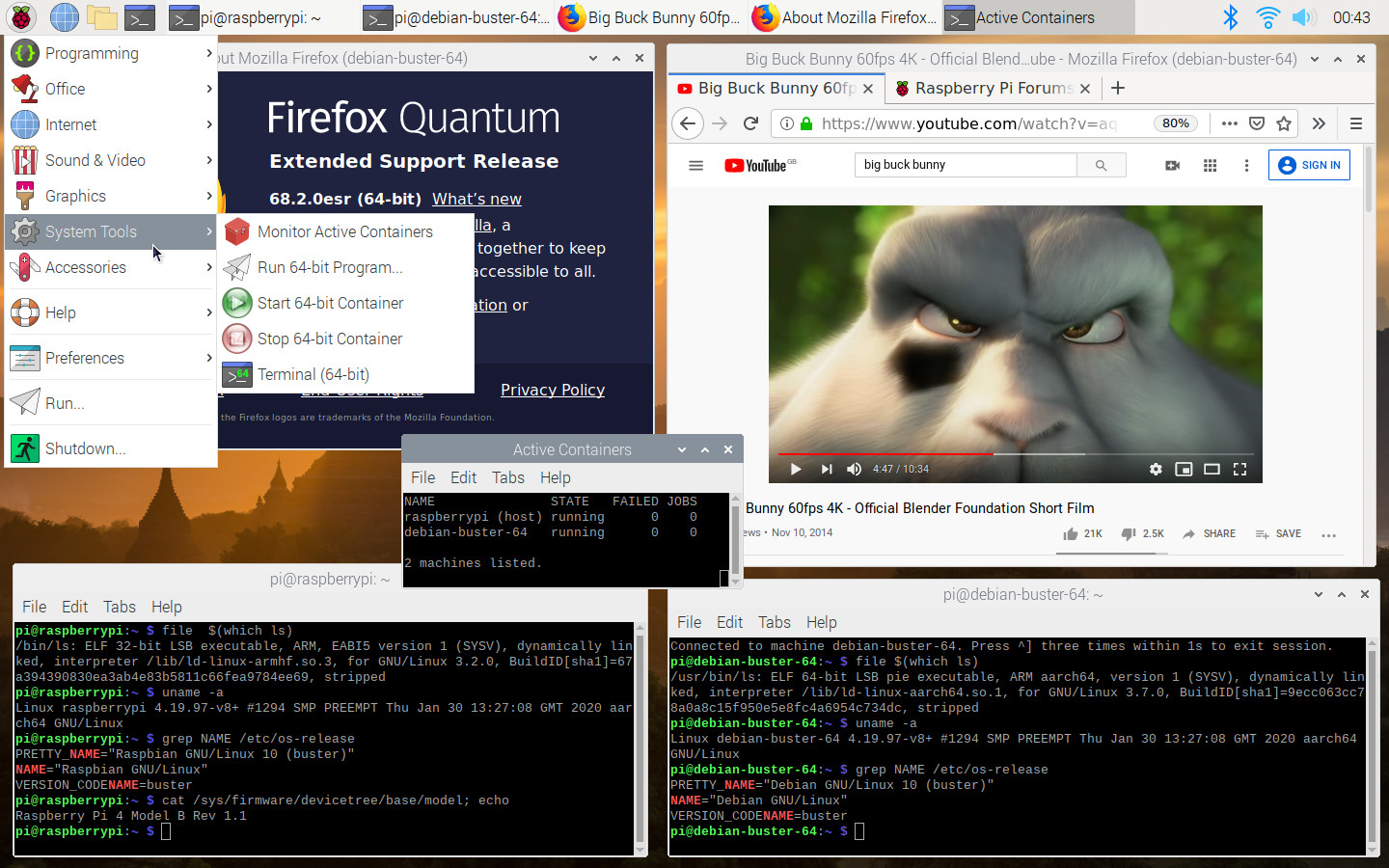Image resolution: width=1389 pixels, height=868 pixels.
Task: Switch to the Raspberry Pi Forums tab
Action: pos(993,88)
